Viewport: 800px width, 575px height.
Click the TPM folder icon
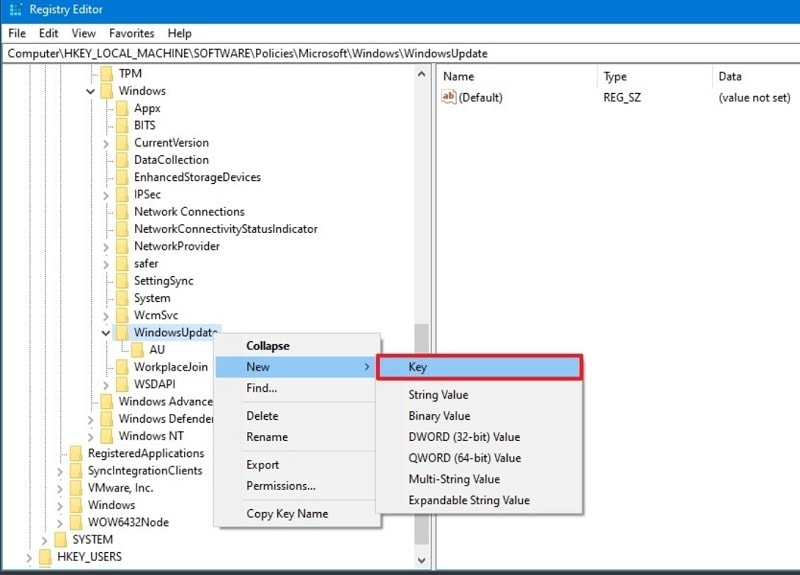coord(107,74)
